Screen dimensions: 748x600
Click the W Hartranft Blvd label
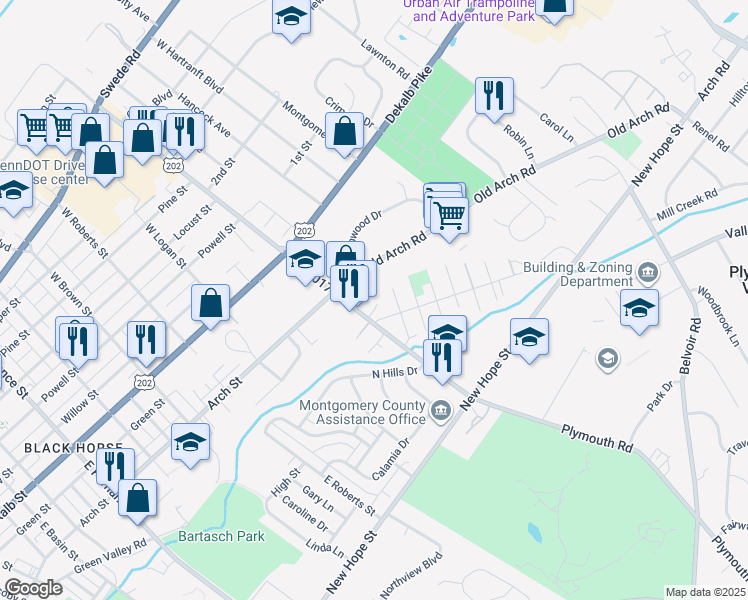click(x=189, y=66)
